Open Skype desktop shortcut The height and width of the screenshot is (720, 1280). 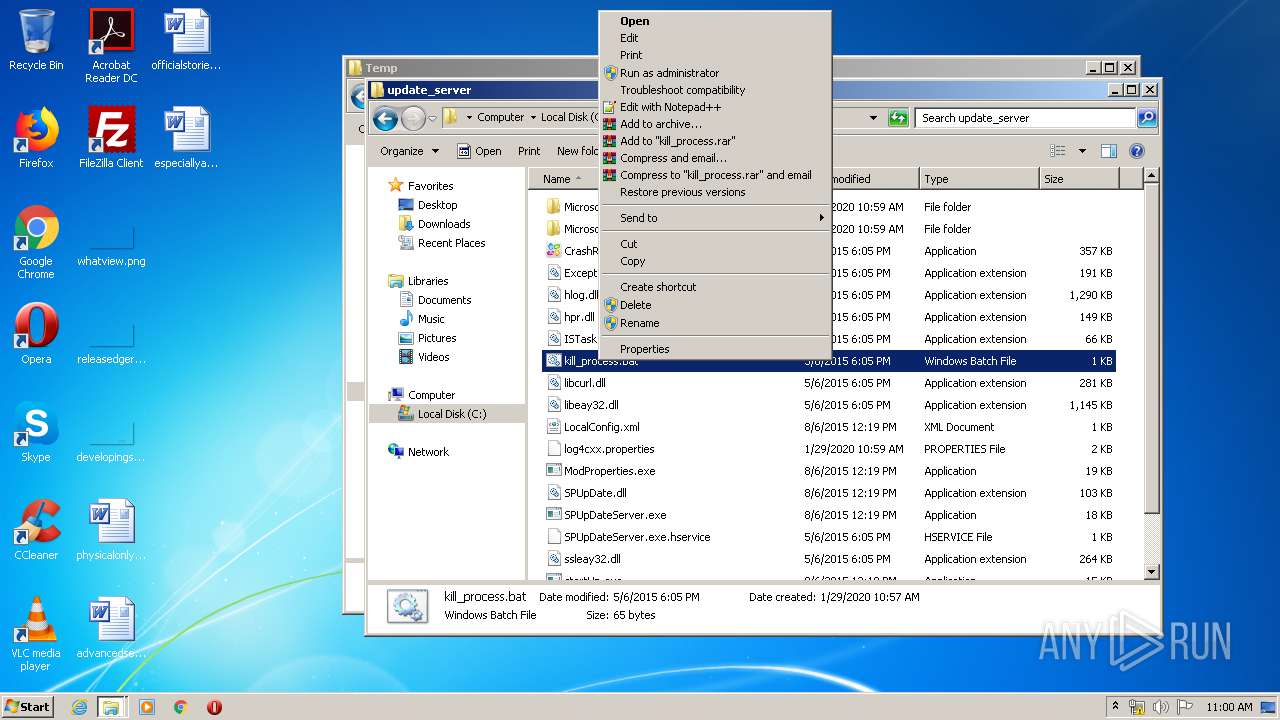click(x=36, y=431)
